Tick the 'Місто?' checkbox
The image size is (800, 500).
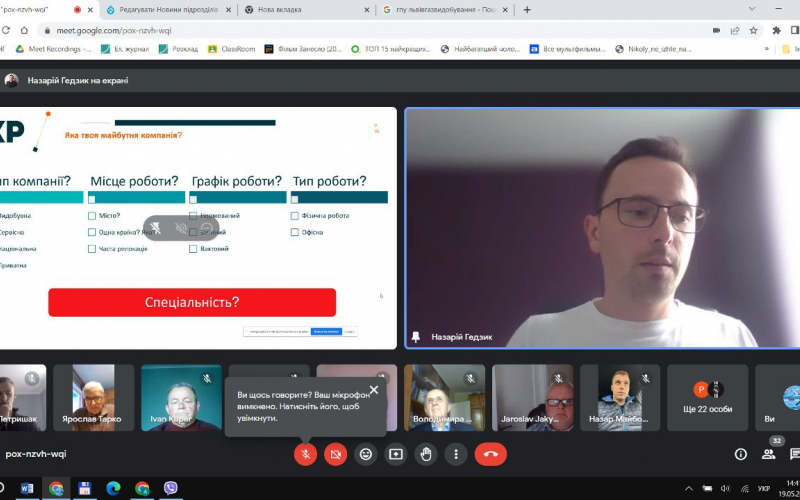92,216
